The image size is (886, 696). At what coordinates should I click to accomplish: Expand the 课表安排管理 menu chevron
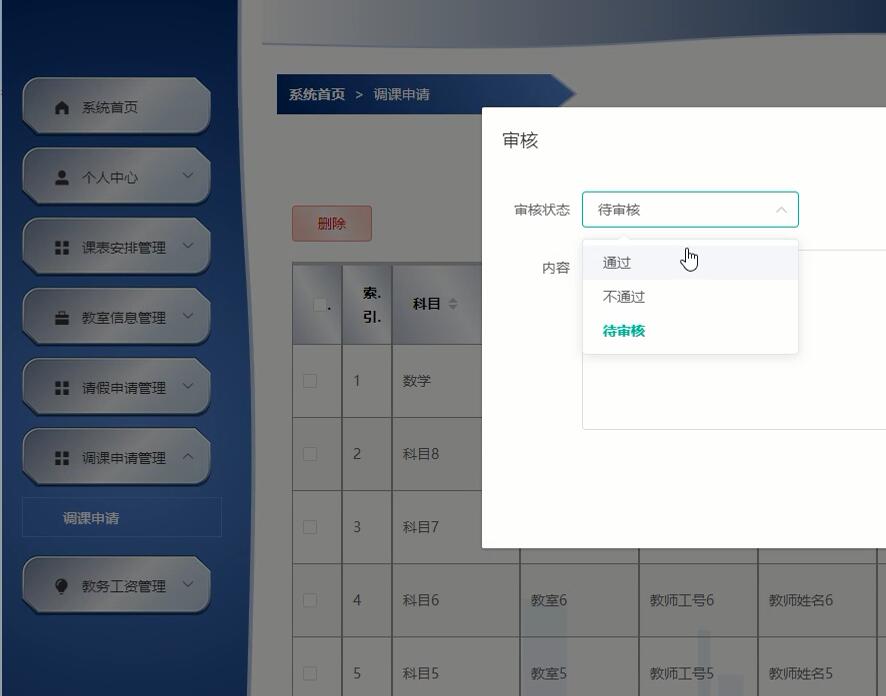188,245
